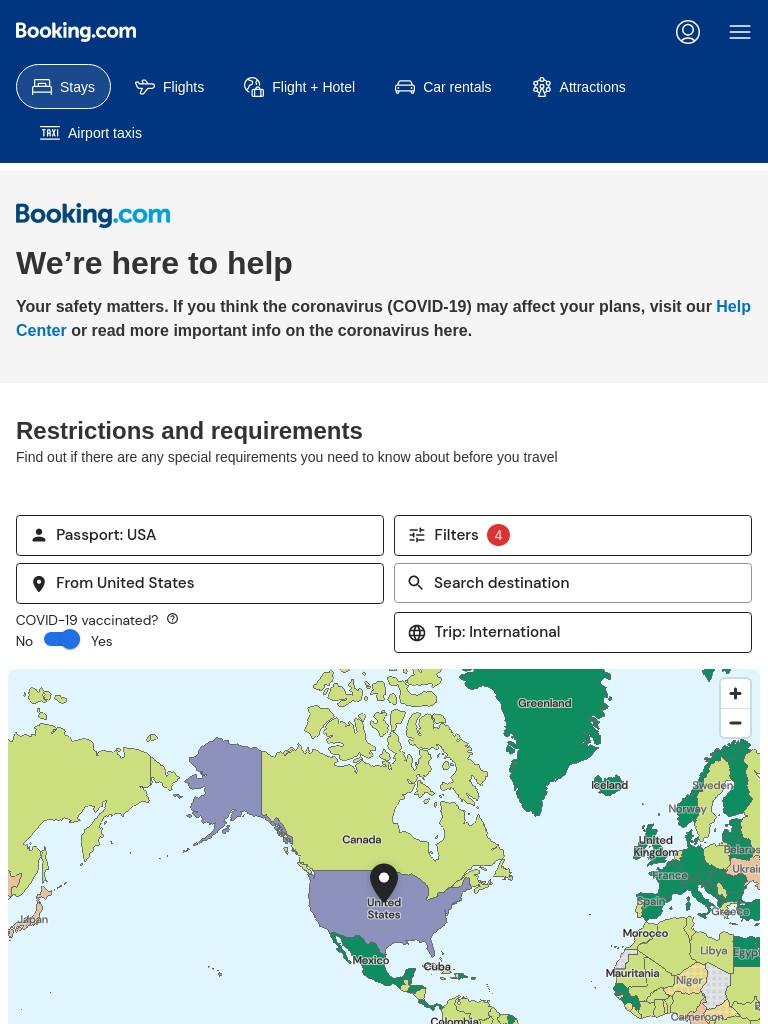The width and height of the screenshot is (768, 1024).
Task: Open the user account profile icon
Action: tap(688, 31)
